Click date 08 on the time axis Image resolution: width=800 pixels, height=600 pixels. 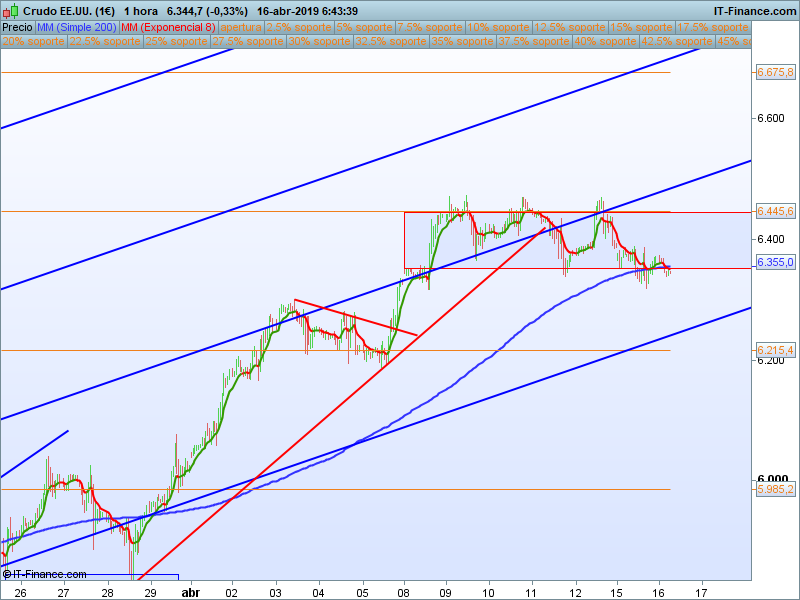tap(404, 592)
